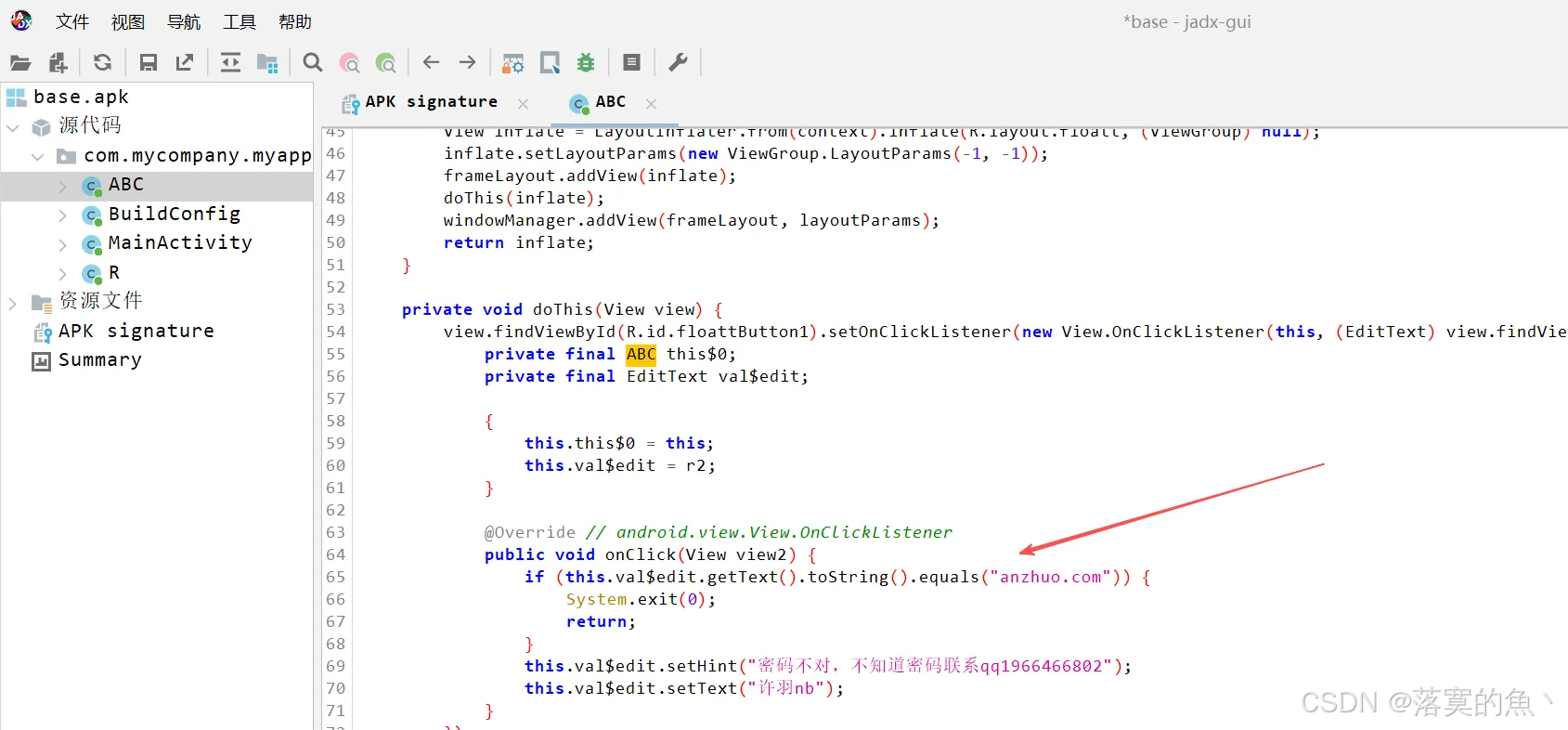1568x730 pixels.
Task: Click the com.mycompany.myapp package folder icon
Action: (x=66, y=156)
